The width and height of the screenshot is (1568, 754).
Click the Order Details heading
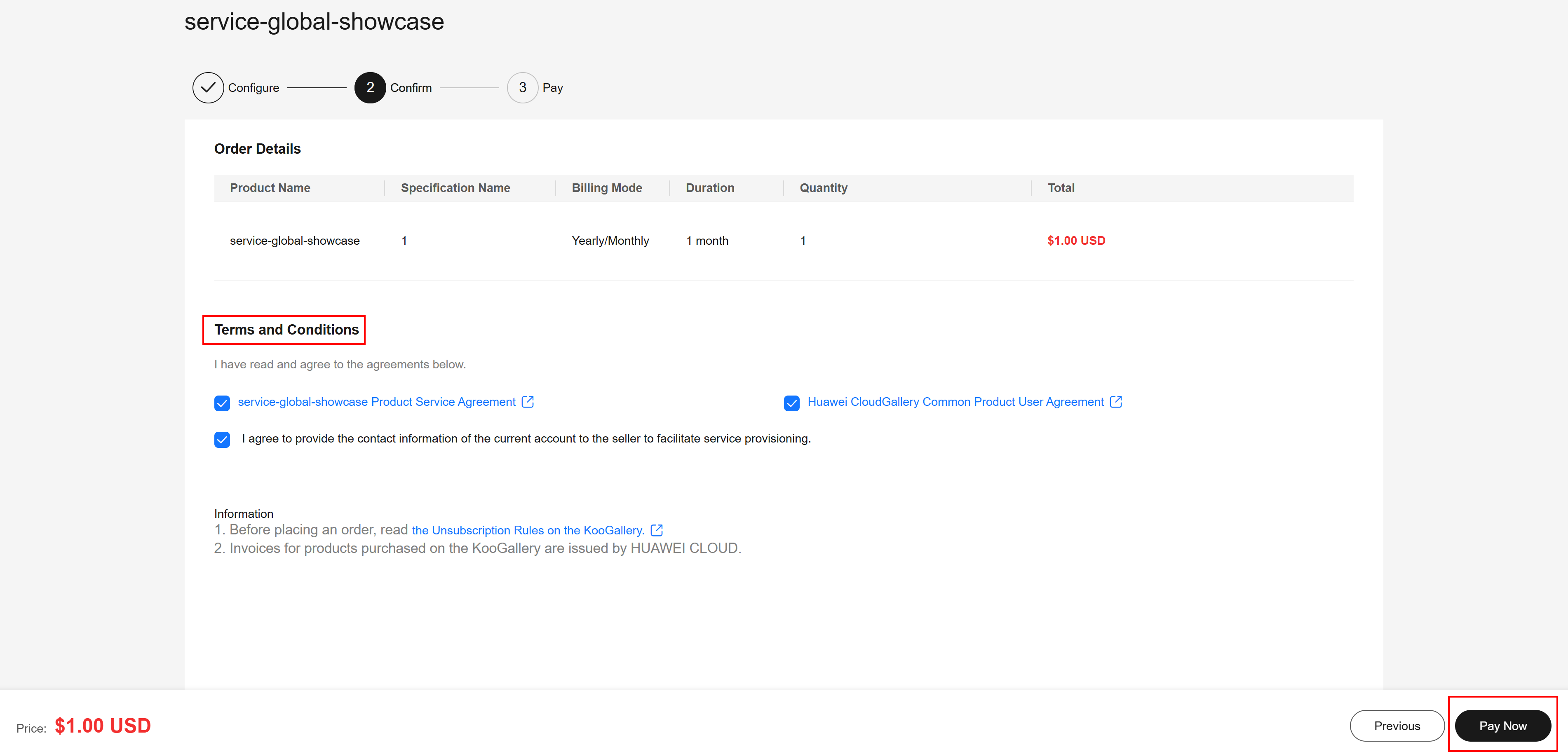pos(258,148)
